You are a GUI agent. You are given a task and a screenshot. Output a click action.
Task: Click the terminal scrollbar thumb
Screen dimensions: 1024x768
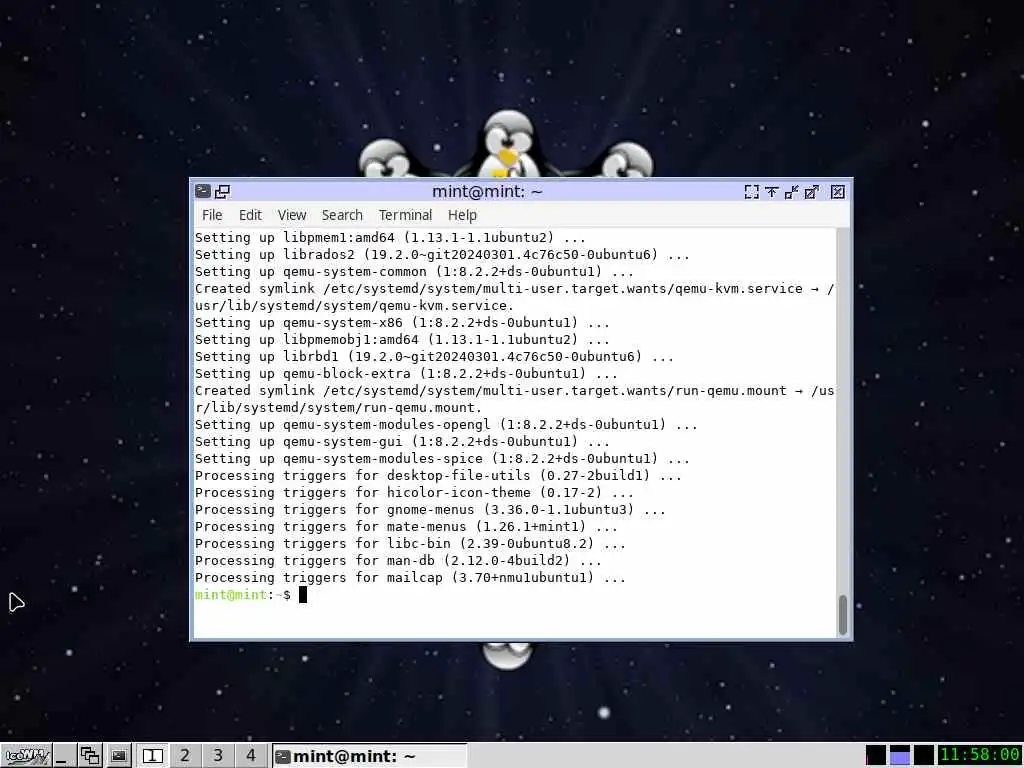tap(842, 615)
